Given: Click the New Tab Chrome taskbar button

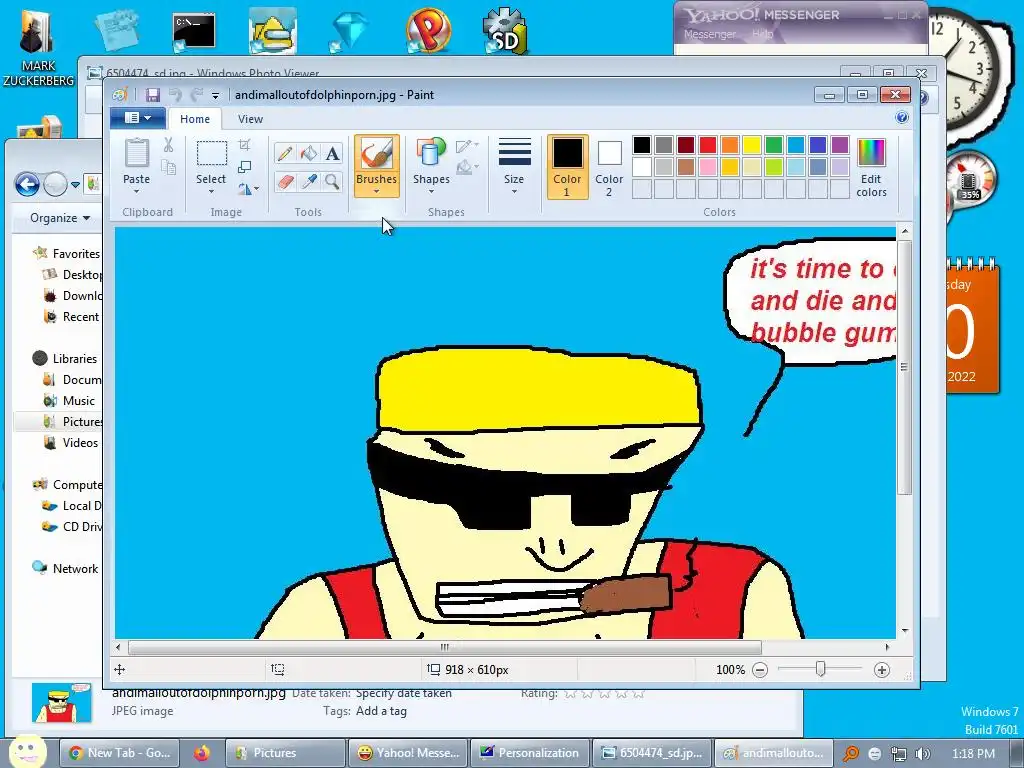Looking at the screenshot, I should (120, 753).
